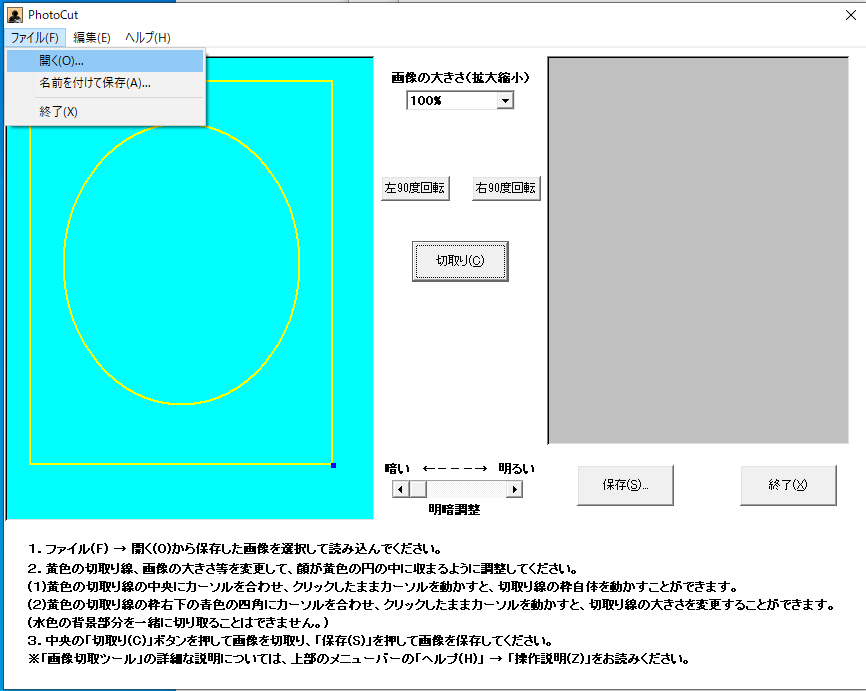Open the ヘルプ(H) menu
866x691 pixels.
pyautogui.click(x=148, y=38)
